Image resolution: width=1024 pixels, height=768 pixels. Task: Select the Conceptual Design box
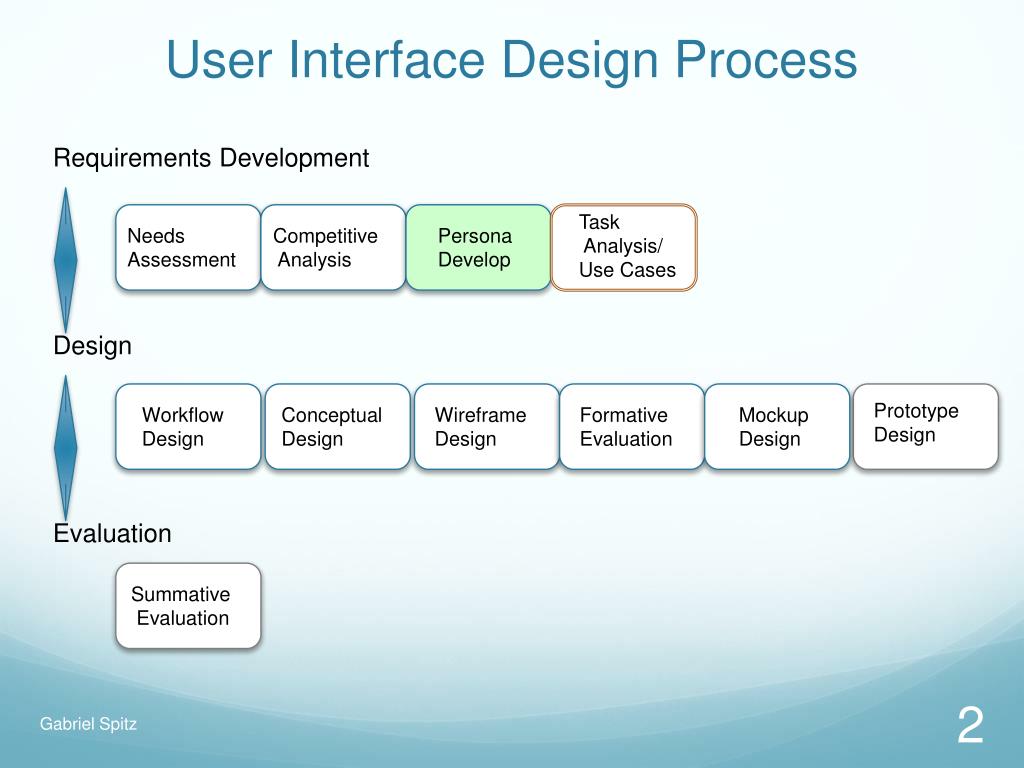click(x=338, y=426)
